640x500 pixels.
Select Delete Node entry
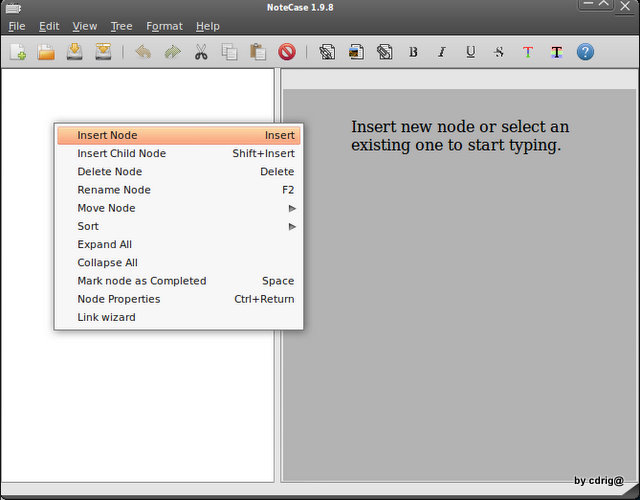(x=179, y=172)
